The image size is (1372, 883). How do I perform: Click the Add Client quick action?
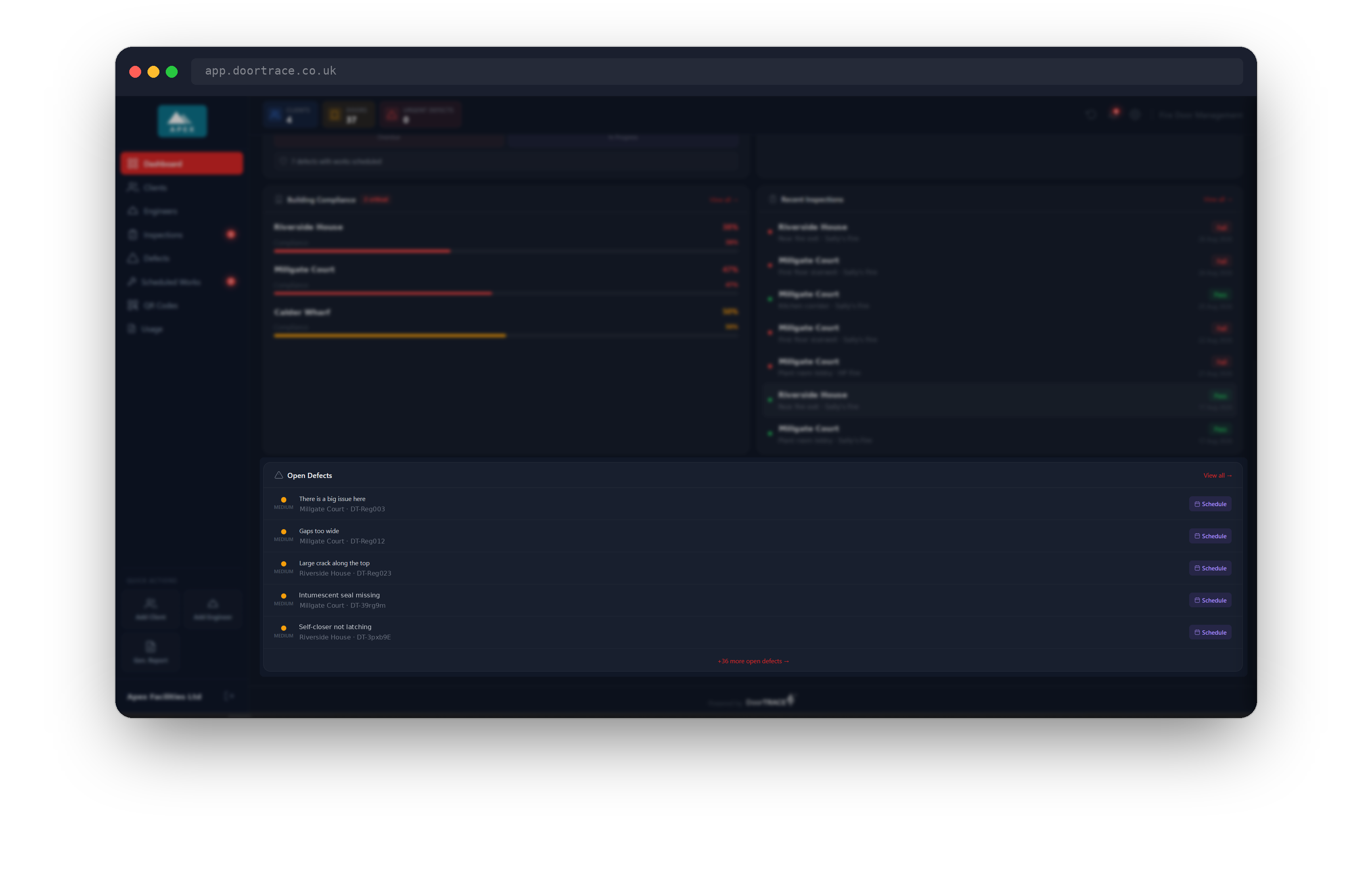point(151,610)
